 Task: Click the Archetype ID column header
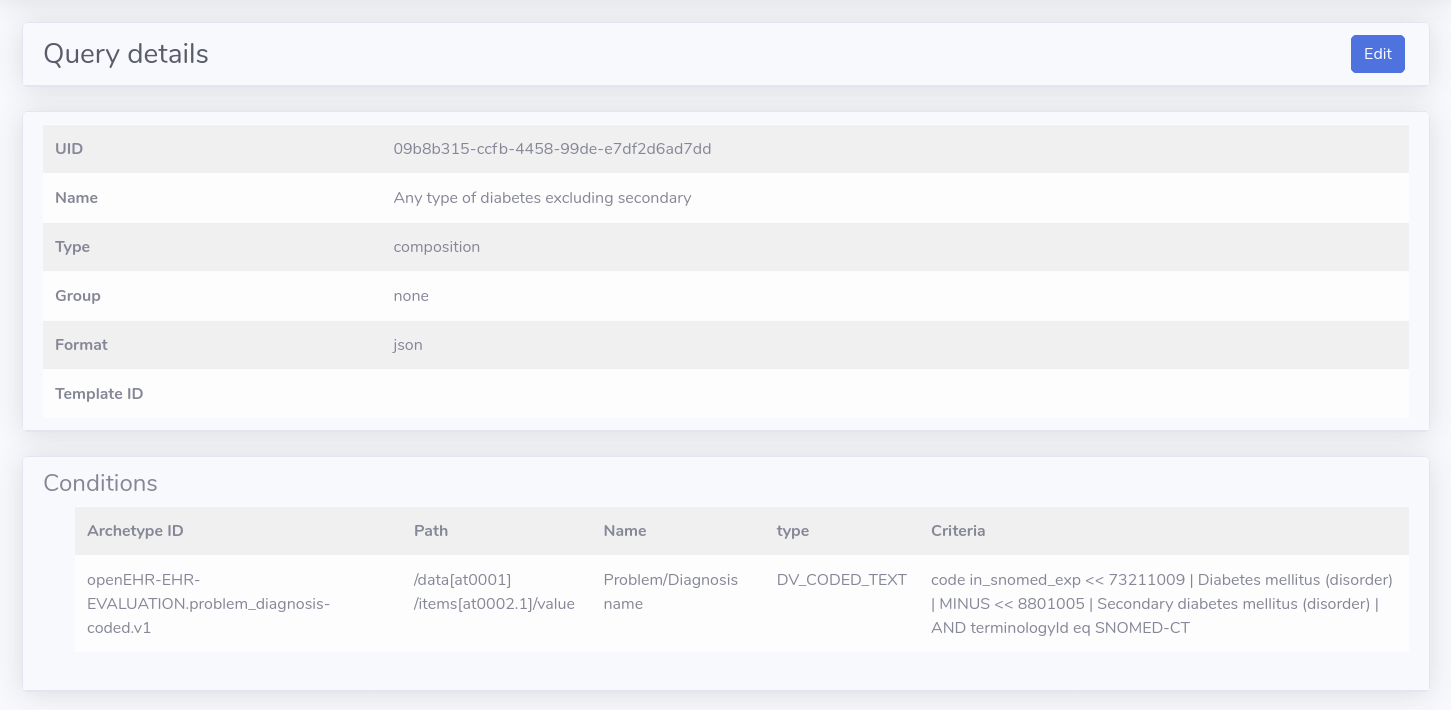(x=135, y=531)
